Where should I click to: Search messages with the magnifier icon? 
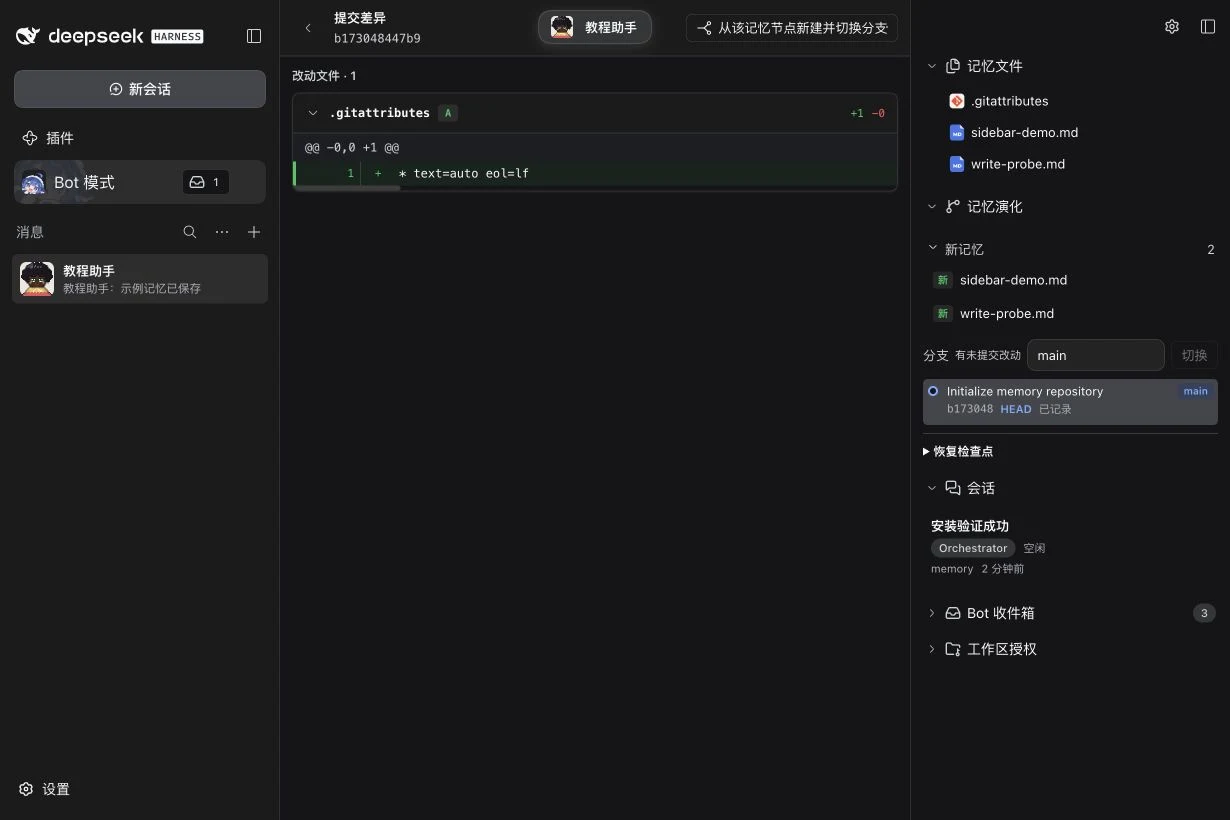pyautogui.click(x=190, y=232)
